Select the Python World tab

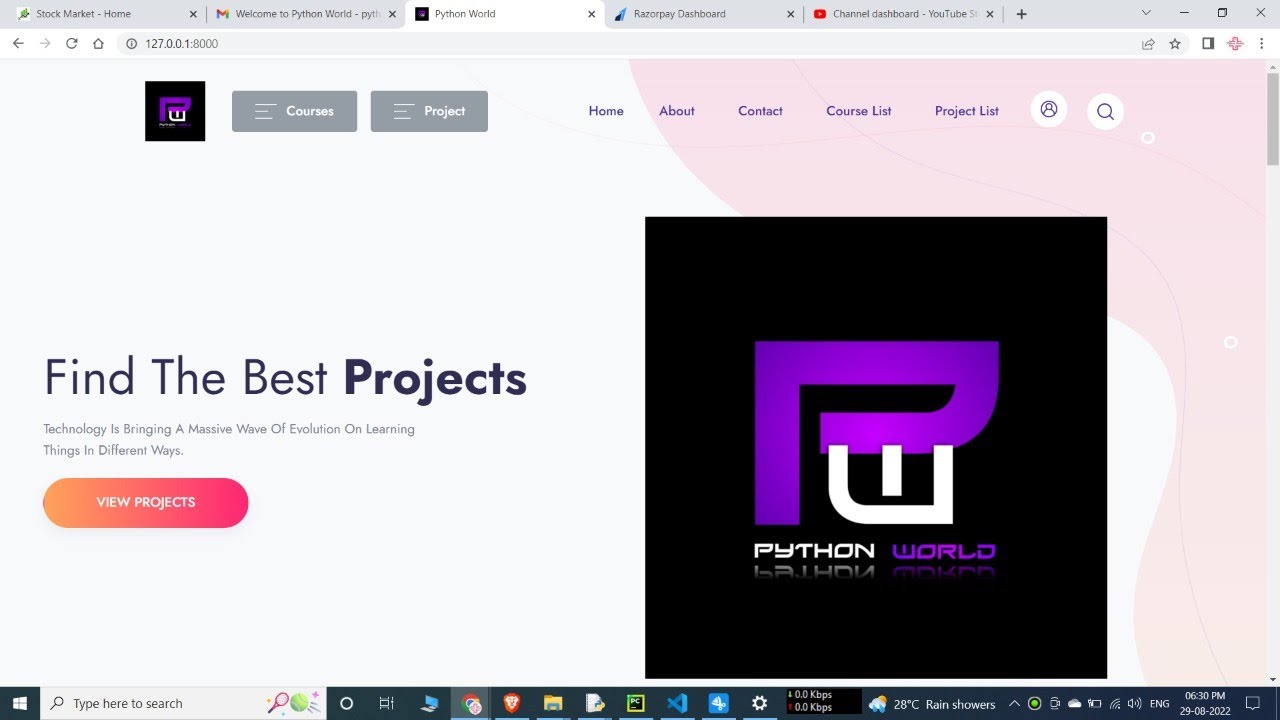click(505, 14)
